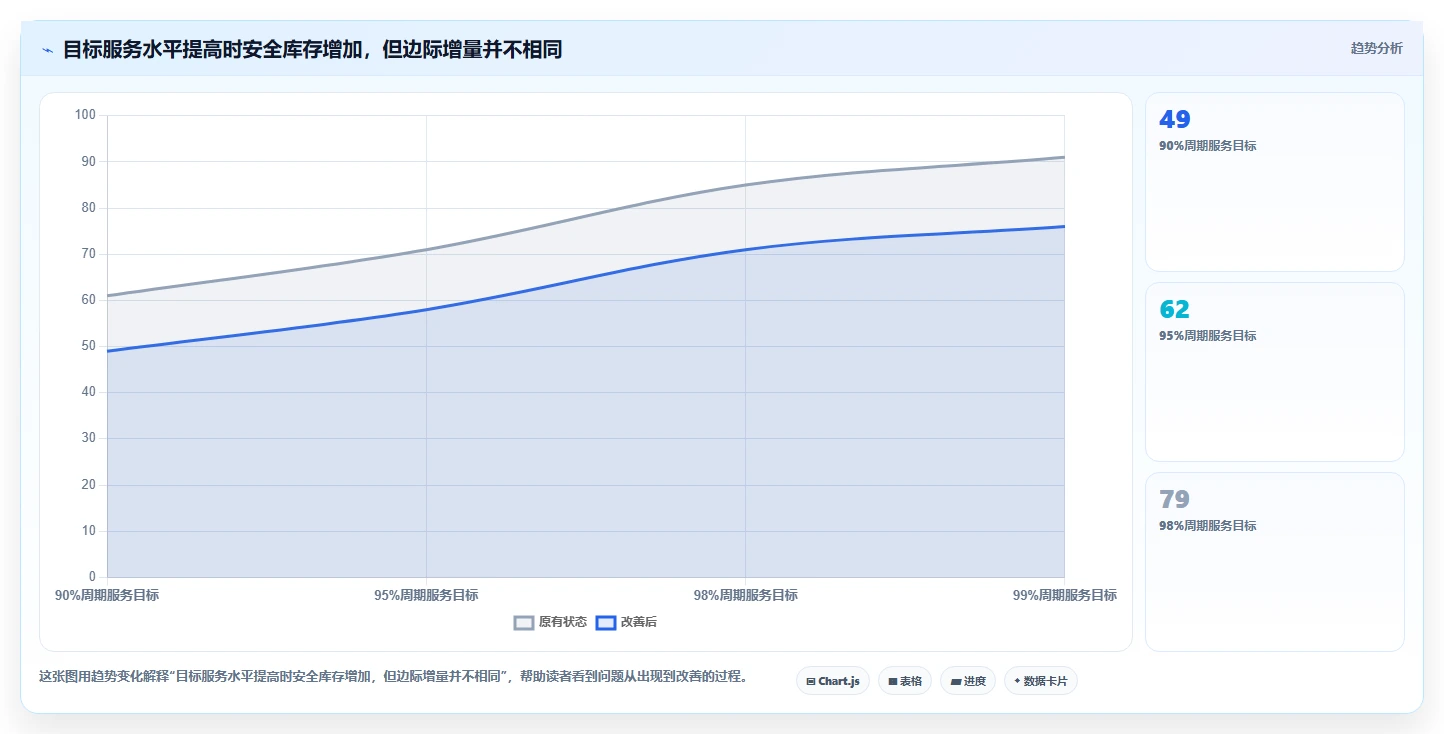This screenshot has width=1444, height=734.
Task: Click the 趋势分析 label in header
Action: 1376,48
